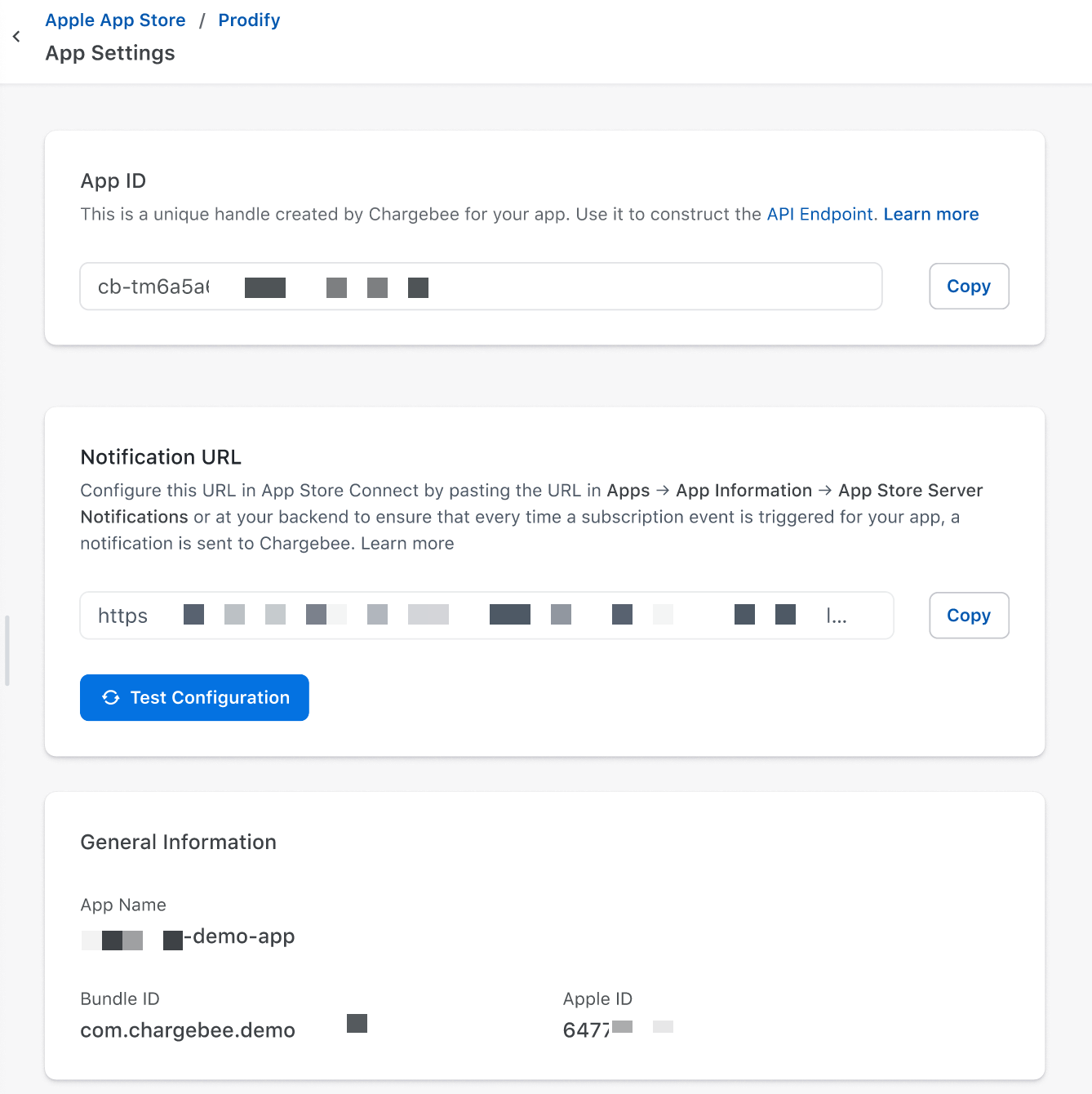
Task: Select the demo-app App Name value
Action: point(242,936)
